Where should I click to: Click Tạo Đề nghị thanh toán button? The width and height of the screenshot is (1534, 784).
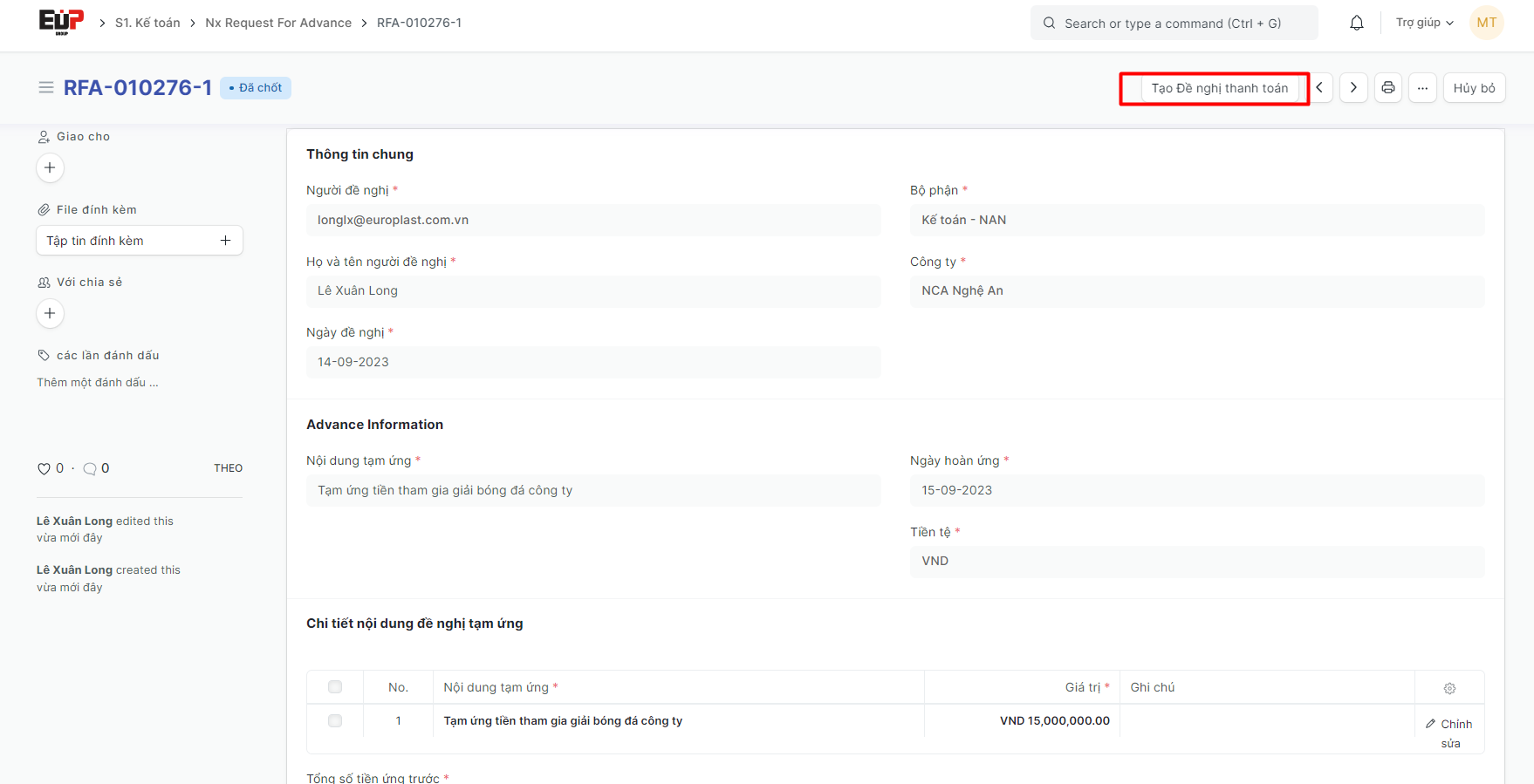coord(1219,88)
